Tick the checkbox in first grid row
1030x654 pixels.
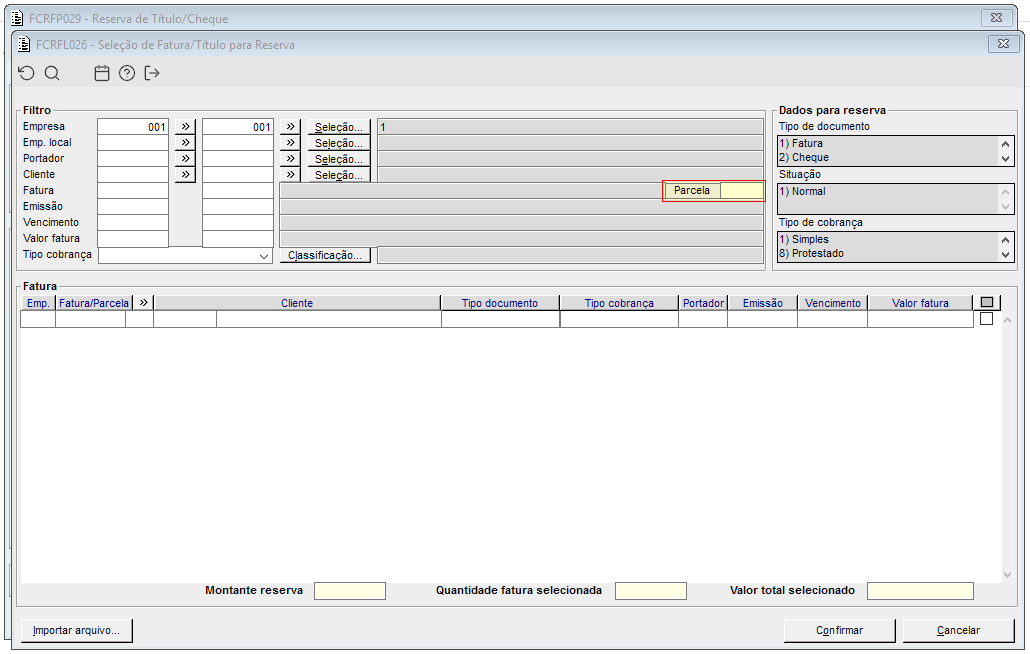coord(987,318)
